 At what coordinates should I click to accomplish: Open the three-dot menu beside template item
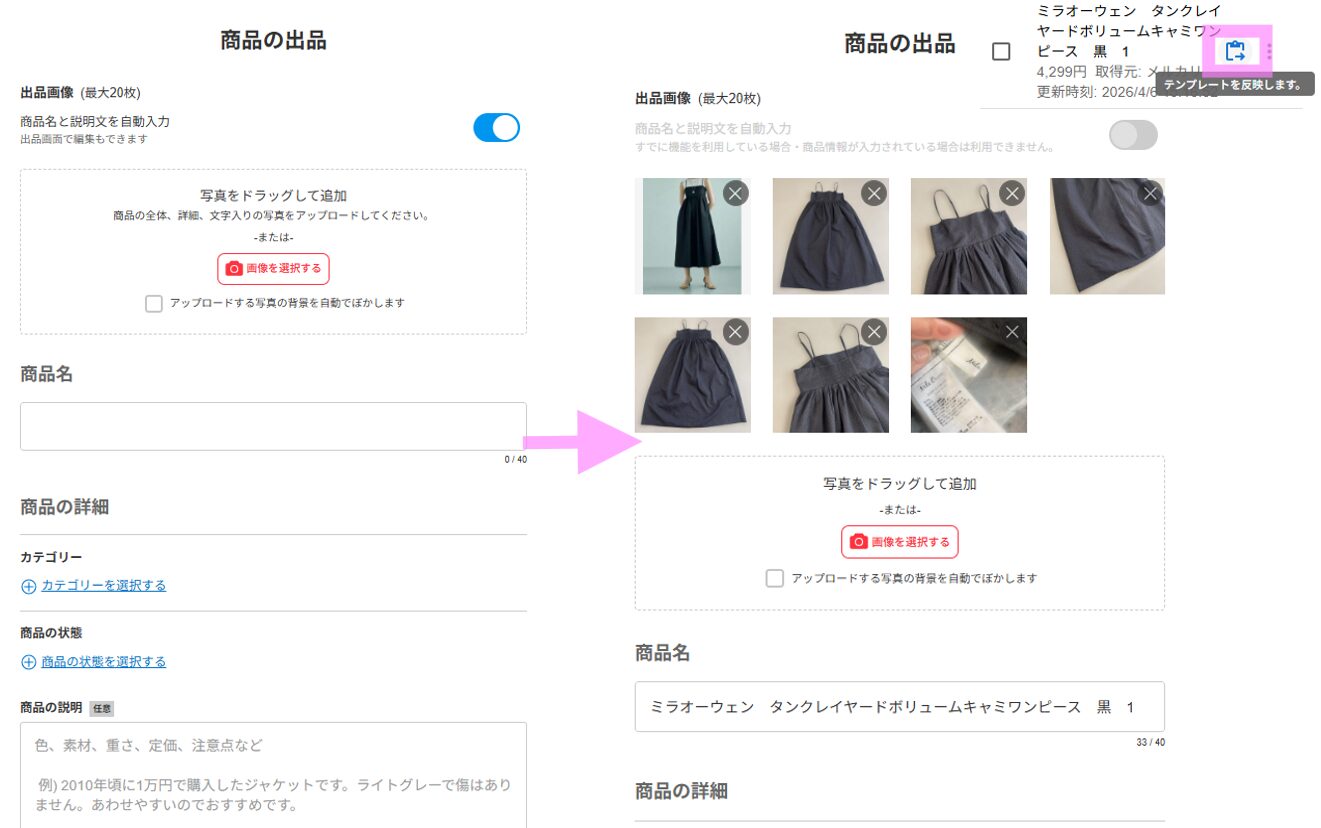coord(1269,51)
